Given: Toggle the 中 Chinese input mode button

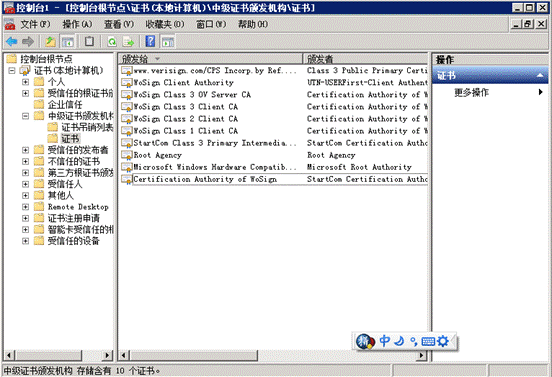Looking at the screenshot, I should click(384, 341).
